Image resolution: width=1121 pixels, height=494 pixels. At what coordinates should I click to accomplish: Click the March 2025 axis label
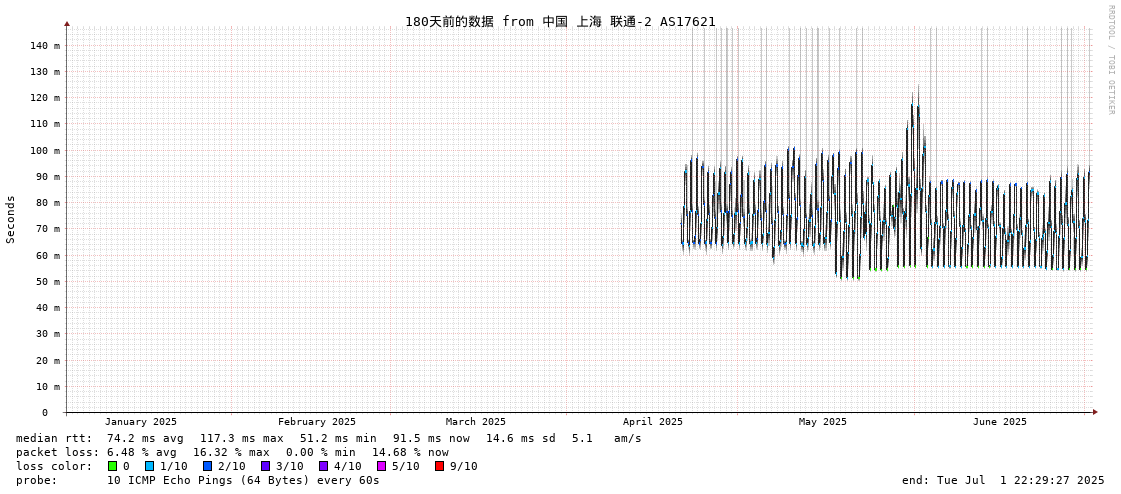475,422
